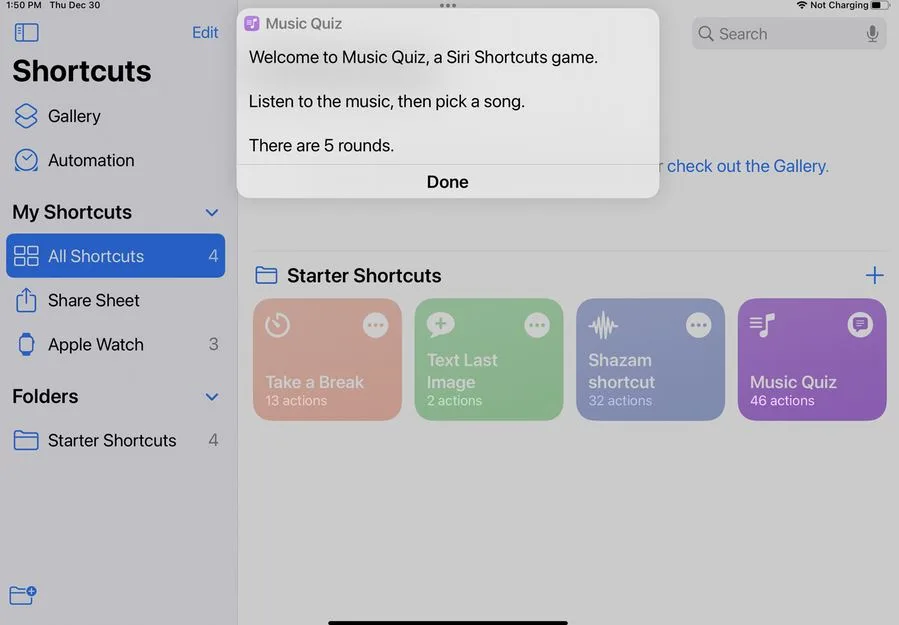Click the Apple Watch icon
Screen dimensions: 899x625
[x=26, y=345]
